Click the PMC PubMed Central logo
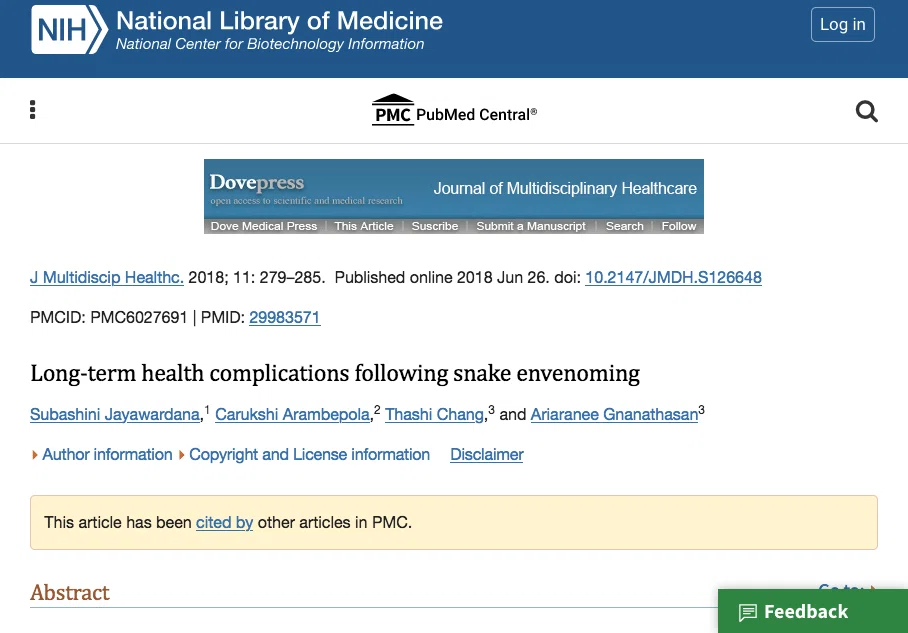Viewport: 908px width, 633px height. 454,110
